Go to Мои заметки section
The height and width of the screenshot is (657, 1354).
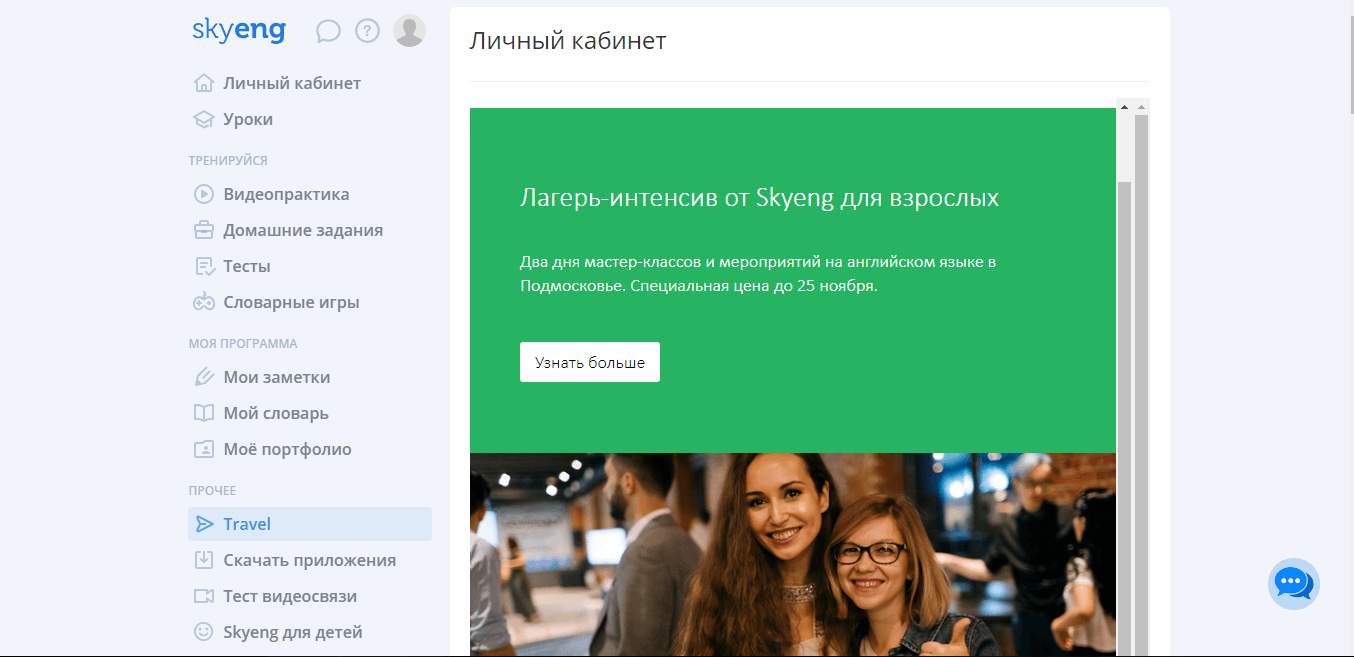276,377
